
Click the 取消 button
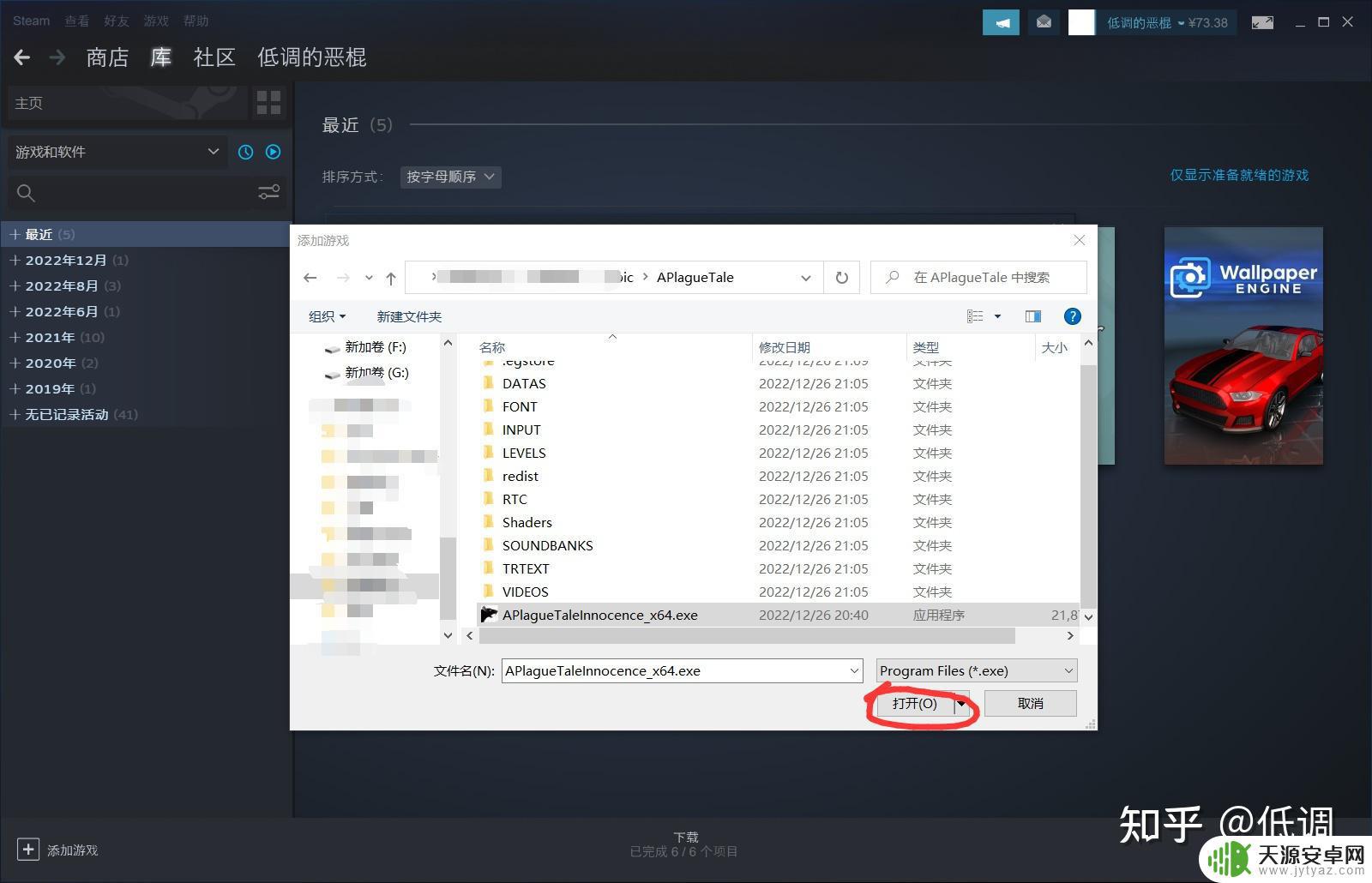tap(1031, 704)
